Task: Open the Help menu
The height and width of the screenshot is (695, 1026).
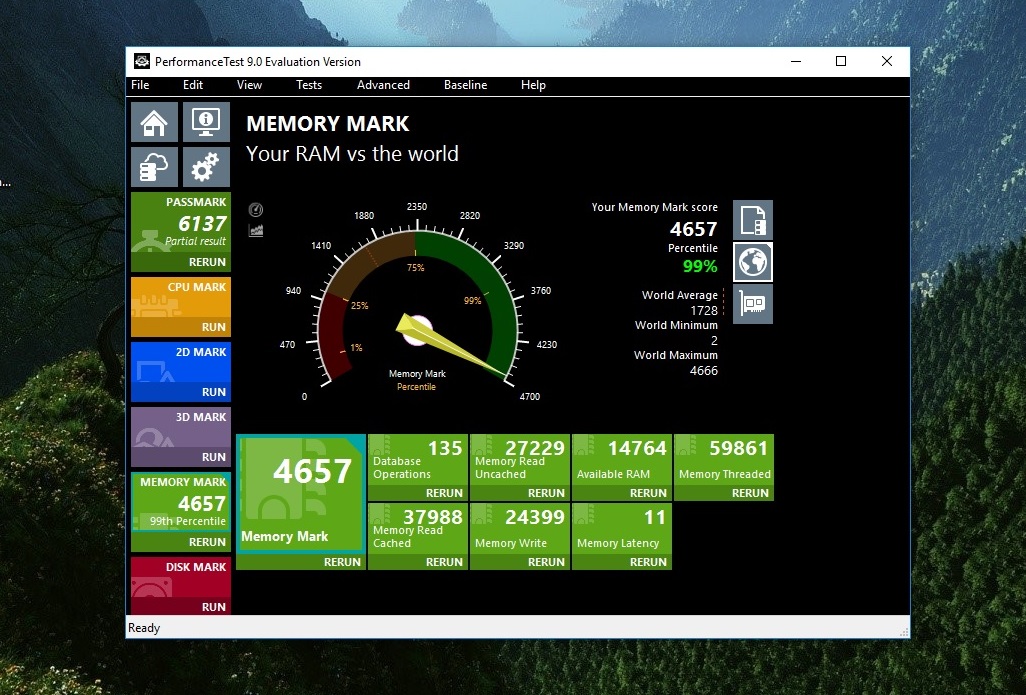Action: tap(533, 85)
